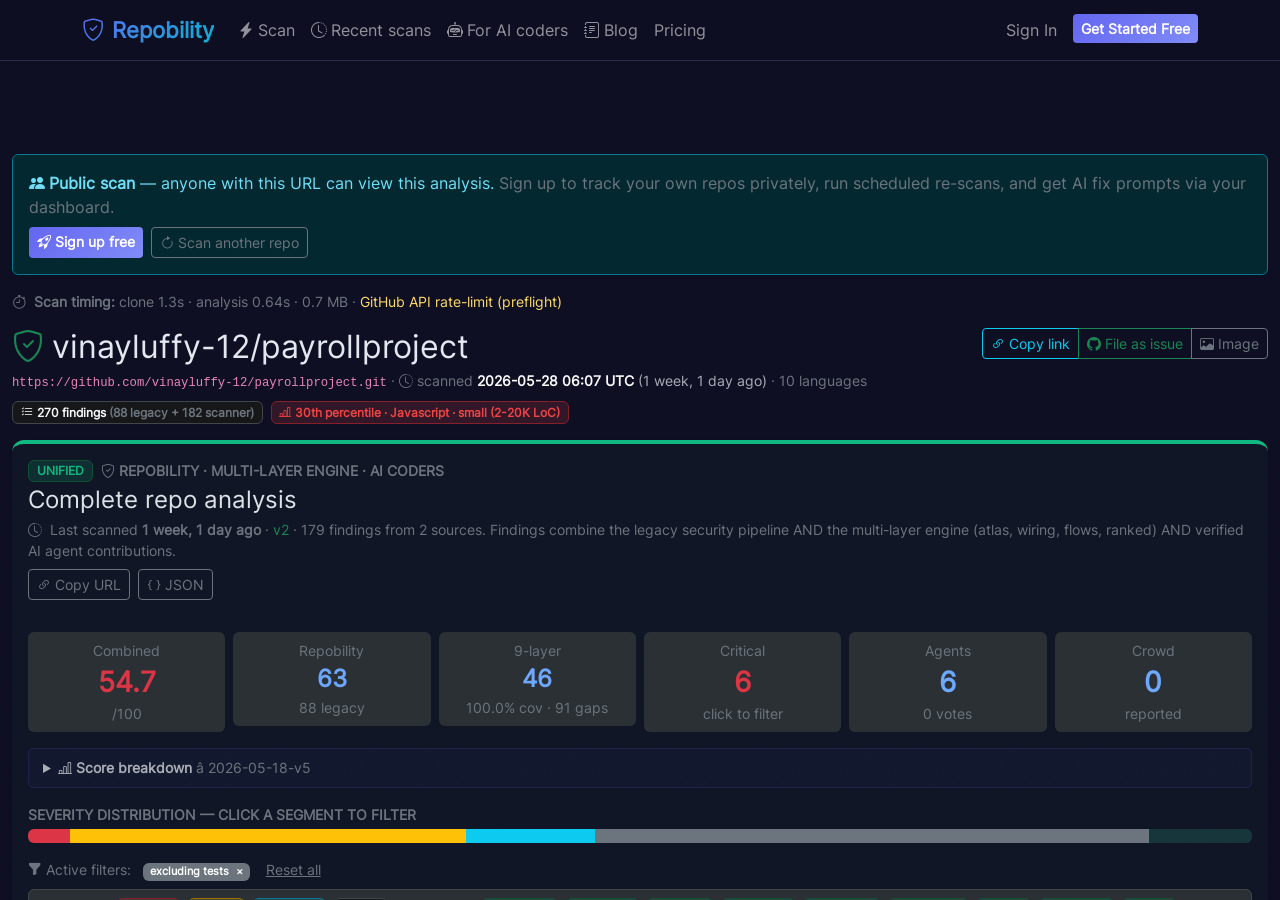The height and width of the screenshot is (900, 1280).
Task: Click the 10 languages text
Action: click(x=823, y=381)
